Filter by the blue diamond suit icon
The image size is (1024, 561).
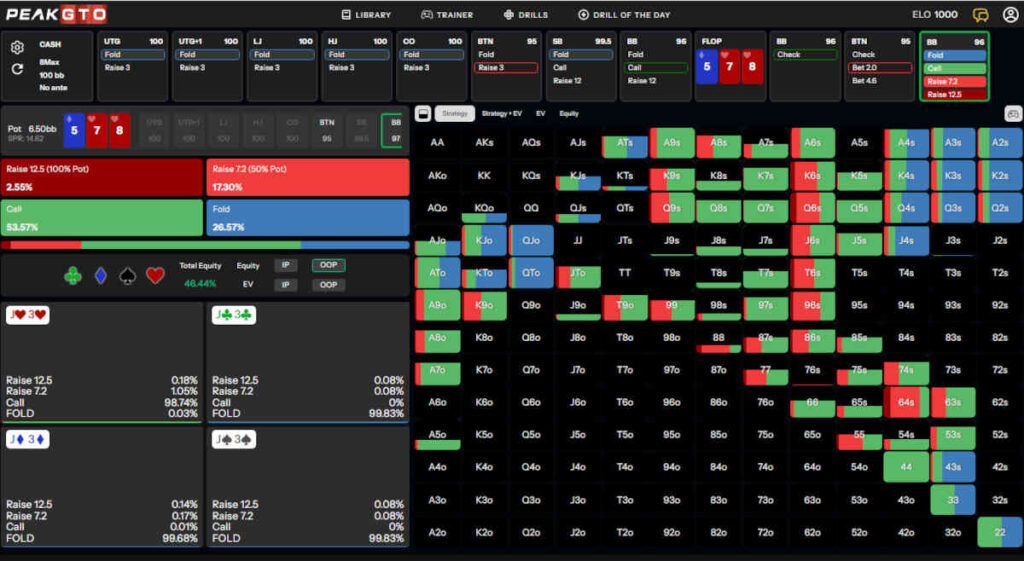click(100, 275)
